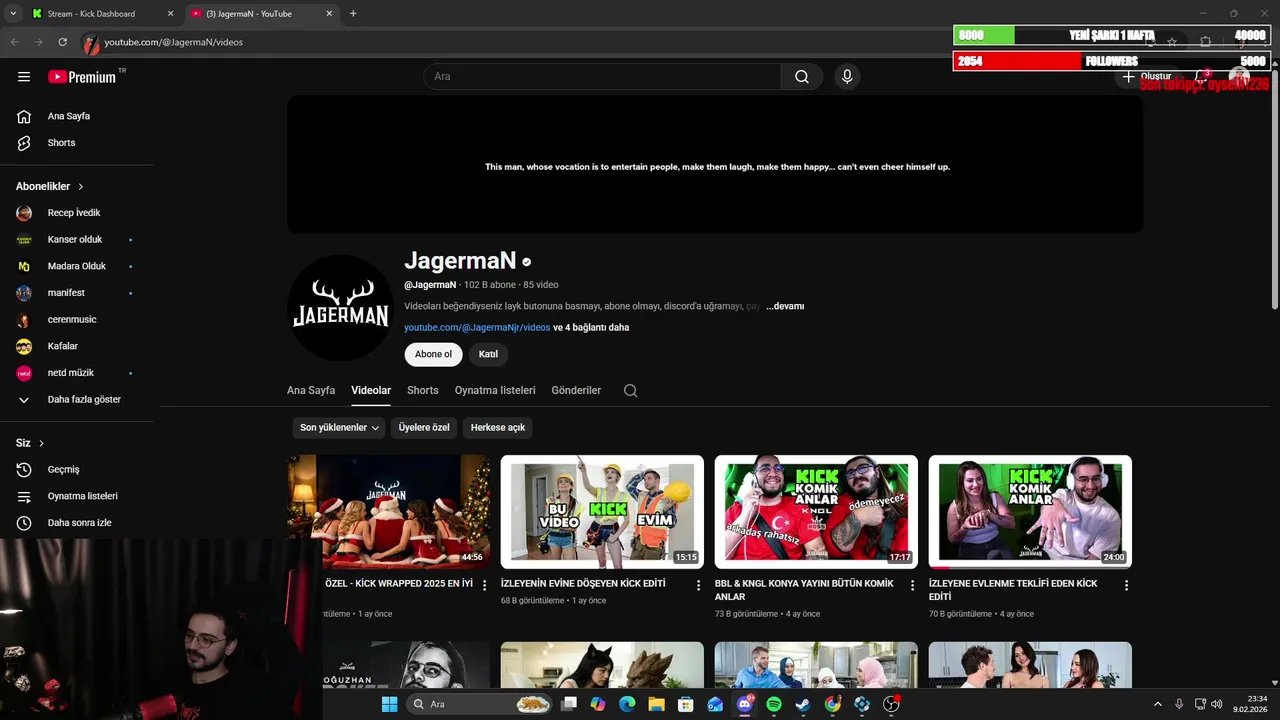The width and height of the screenshot is (1280, 720).
Task: Search within channel using magnifier icon
Action: point(630,391)
